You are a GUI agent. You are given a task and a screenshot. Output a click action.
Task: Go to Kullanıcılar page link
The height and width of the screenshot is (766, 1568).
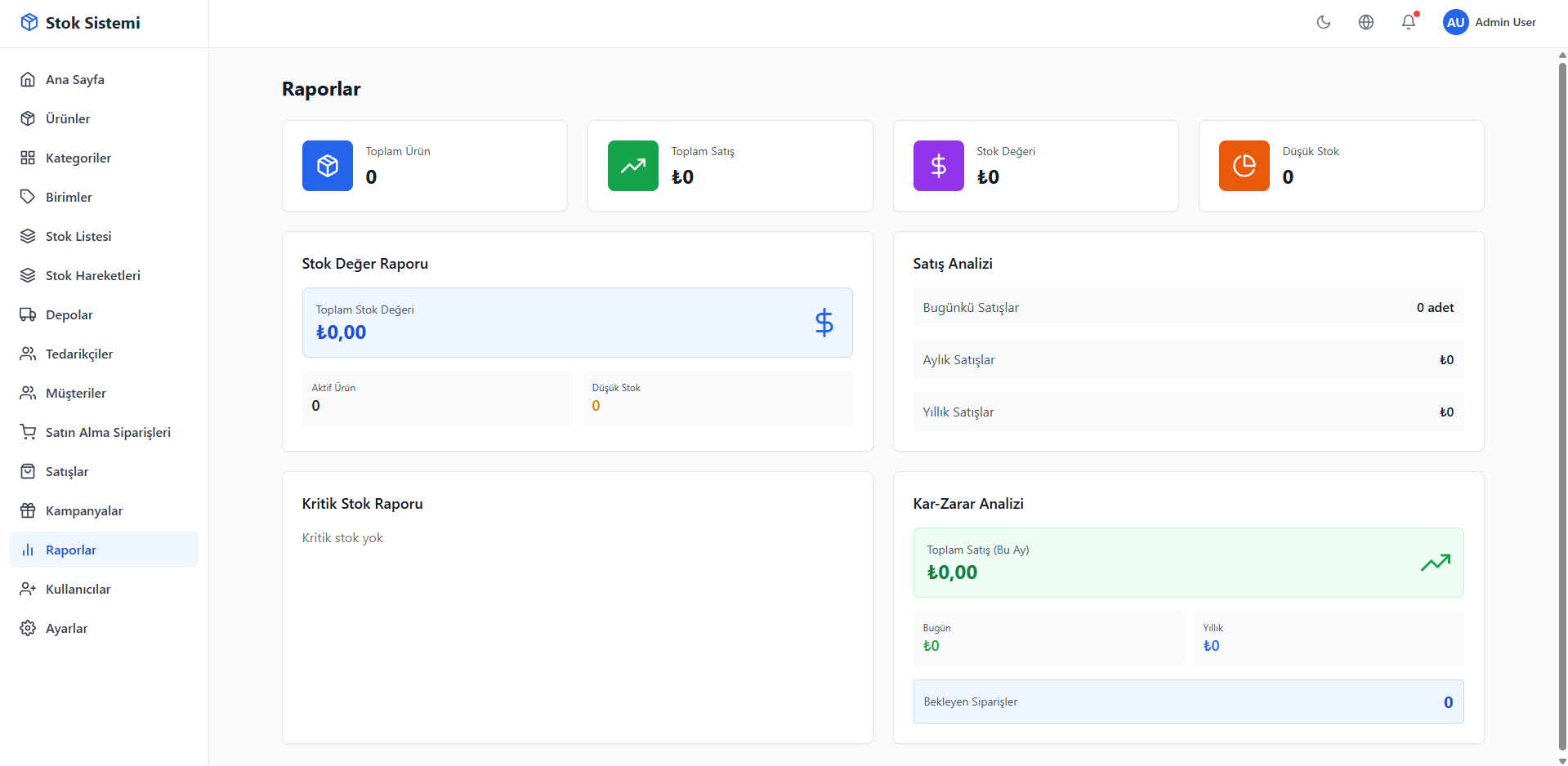[104, 589]
